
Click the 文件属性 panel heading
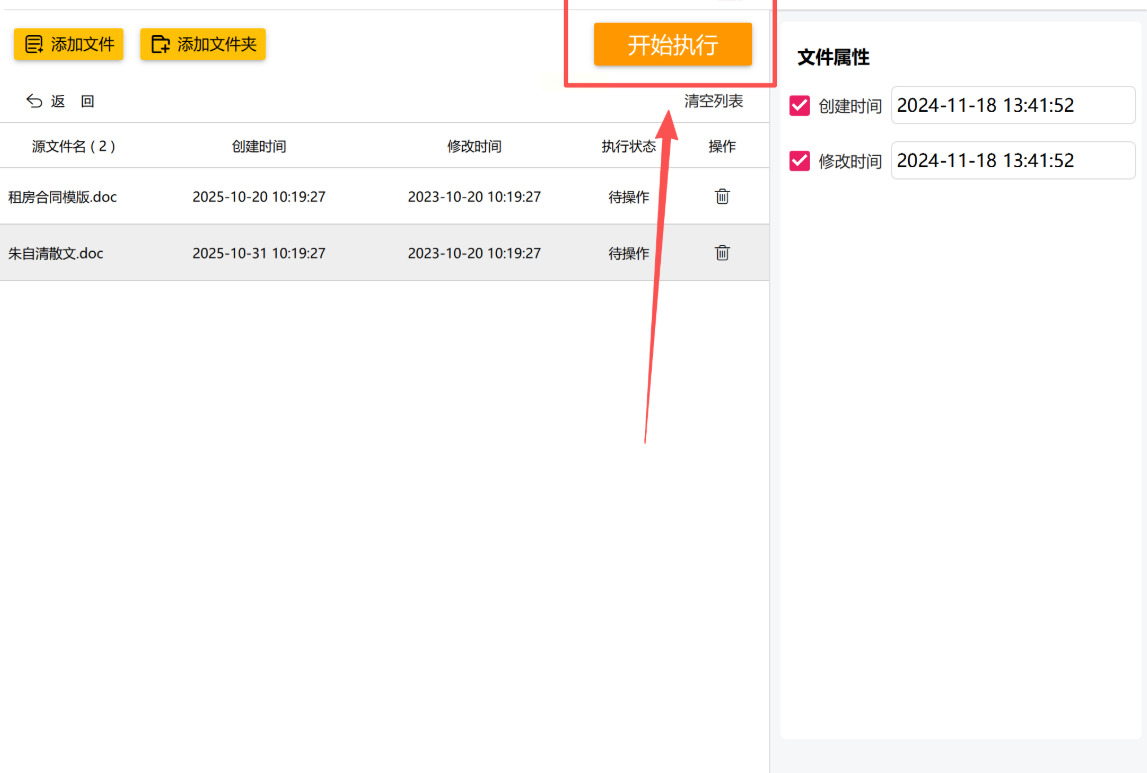pos(833,58)
